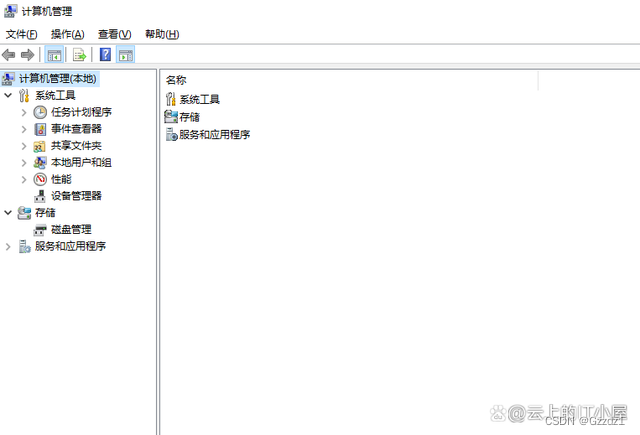The height and width of the screenshot is (435, 640).
Task: Click the 存储 icon in the tree
Action: [x=24, y=213]
